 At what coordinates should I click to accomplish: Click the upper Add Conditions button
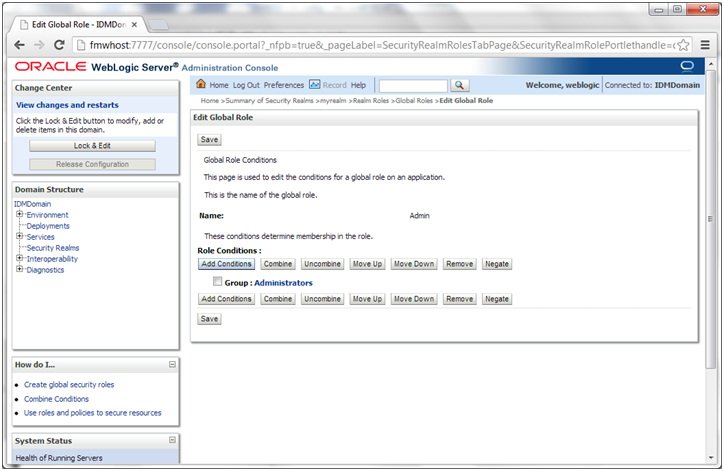coord(226,264)
